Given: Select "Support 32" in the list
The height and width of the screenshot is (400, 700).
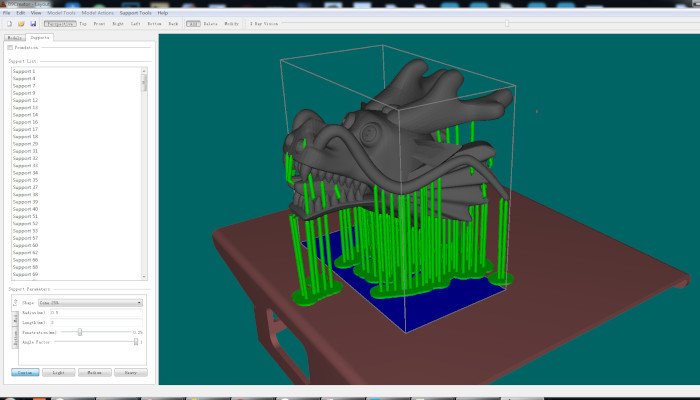Looking at the screenshot, I should click(x=25, y=158).
